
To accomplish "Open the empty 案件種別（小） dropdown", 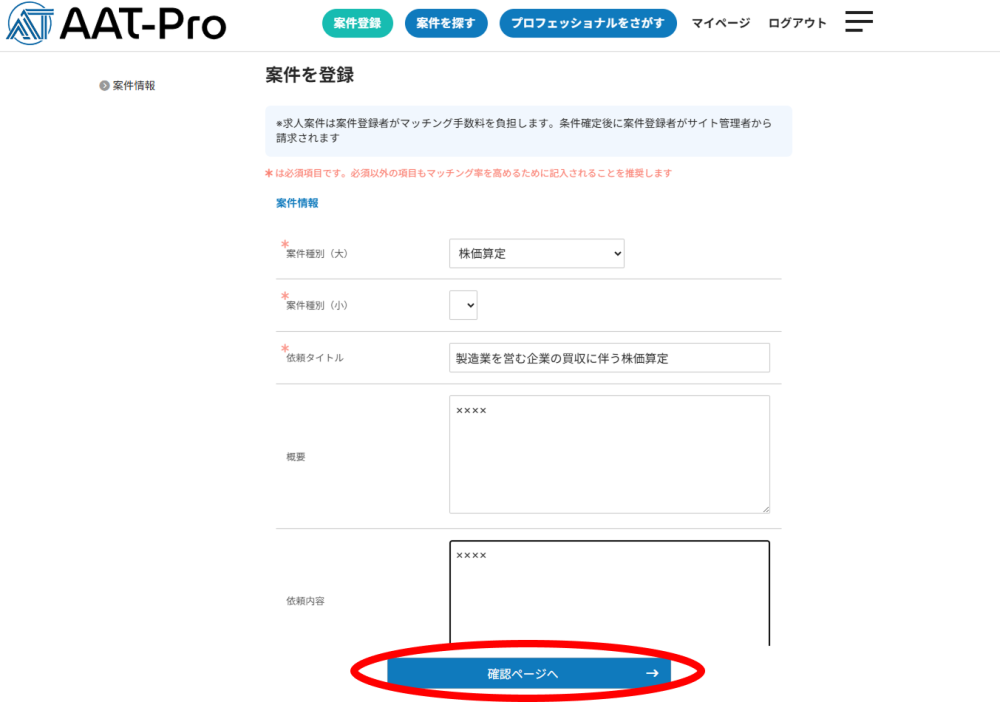I will pyautogui.click(x=463, y=305).
